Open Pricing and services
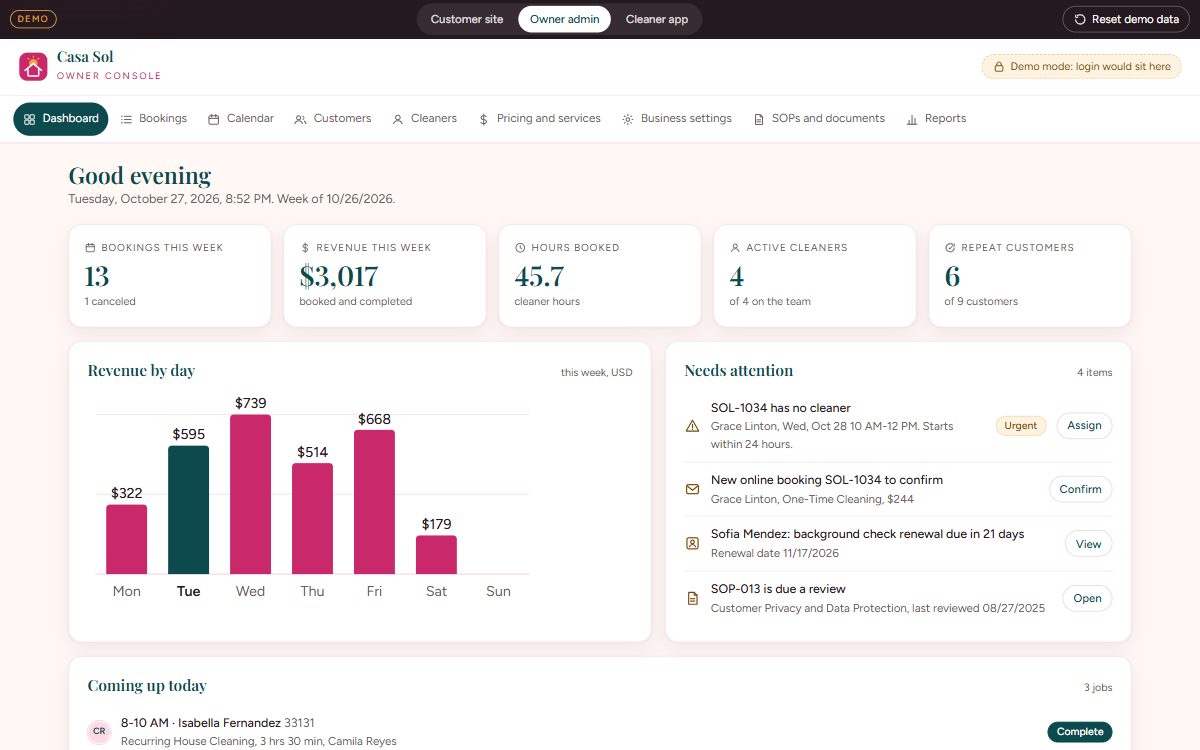This screenshot has width=1200, height=750. point(539,118)
